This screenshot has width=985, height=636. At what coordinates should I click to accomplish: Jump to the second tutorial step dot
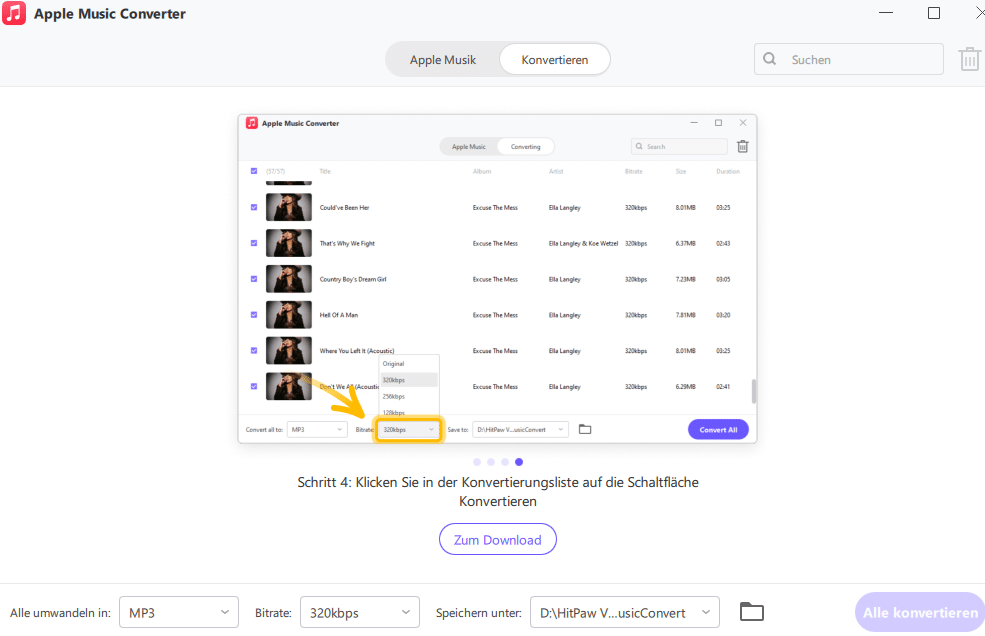[491, 462]
